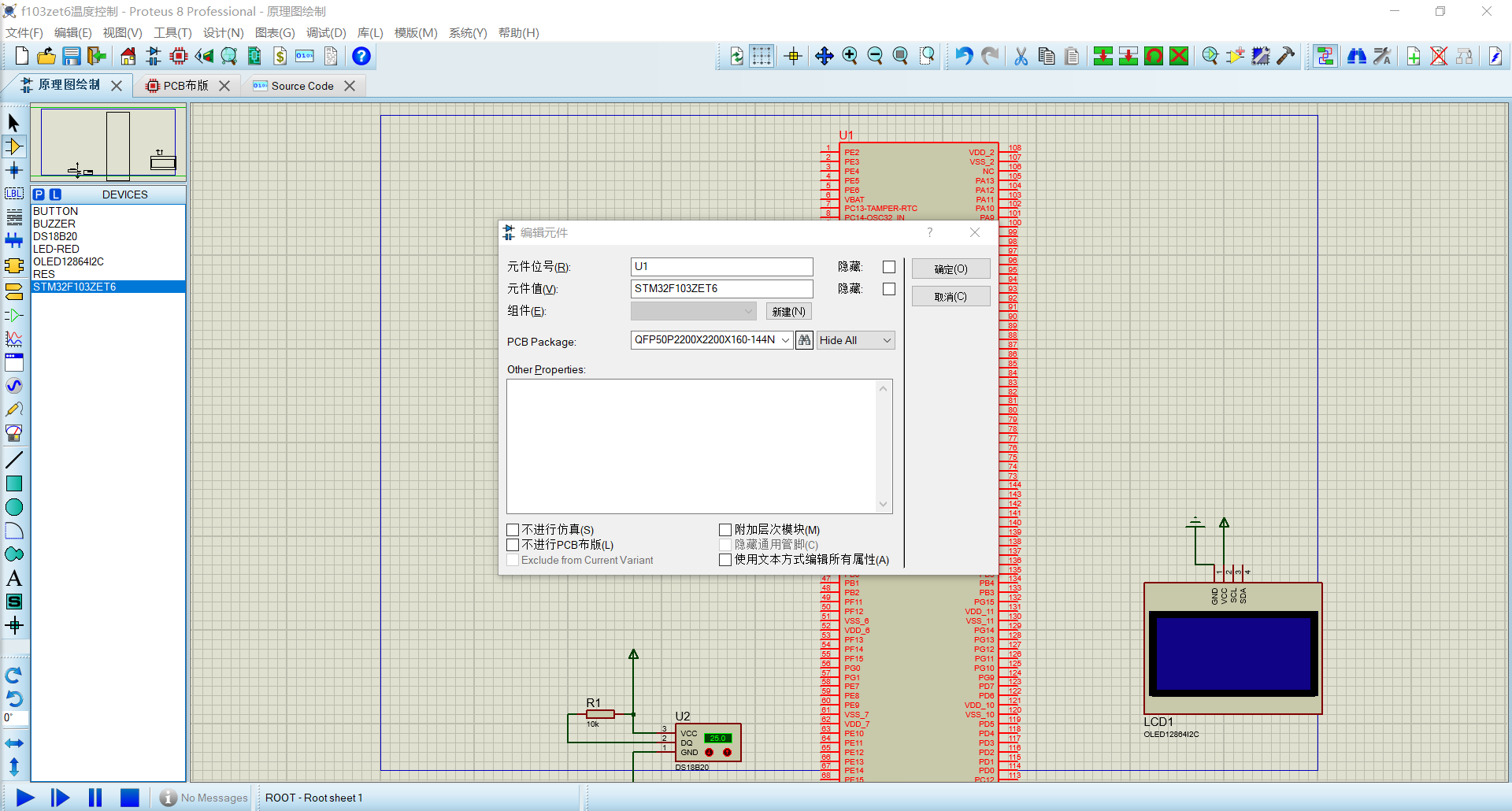Viewport: 1512px width, 811px height.
Task: Click the 元件值 input field
Action: [x=721, y=289]
